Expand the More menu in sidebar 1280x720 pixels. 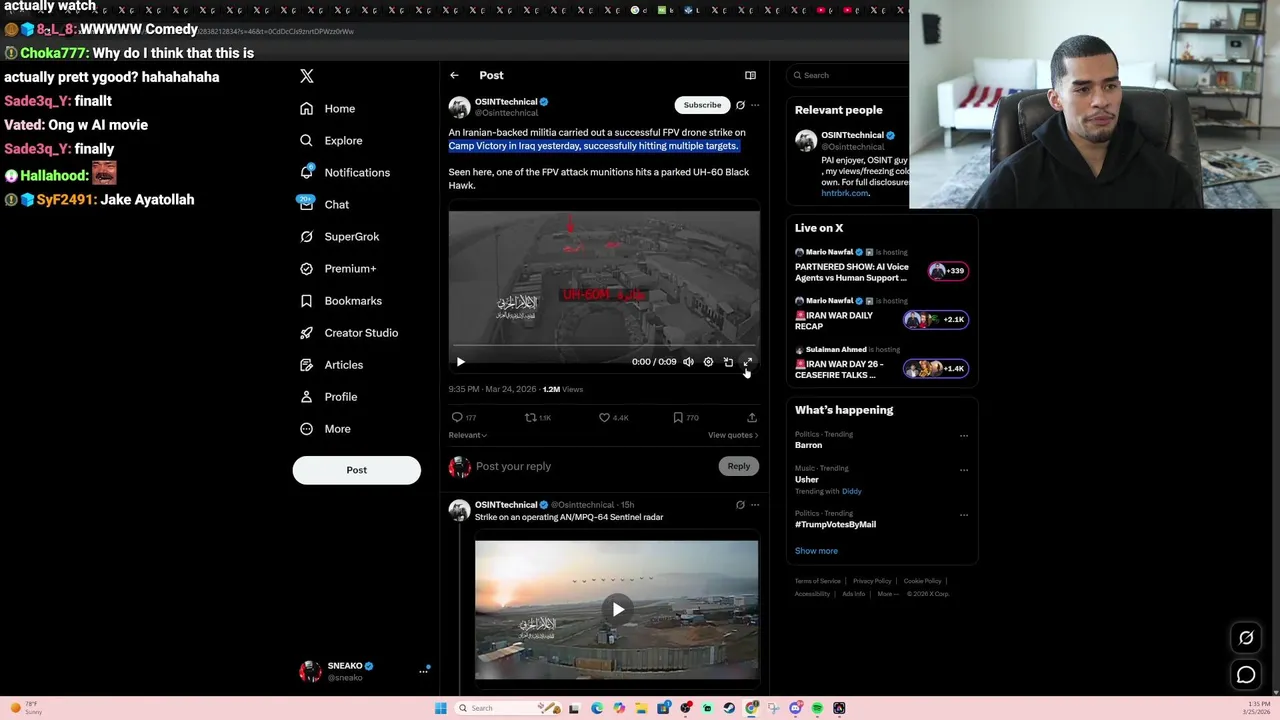click(325, 429)
